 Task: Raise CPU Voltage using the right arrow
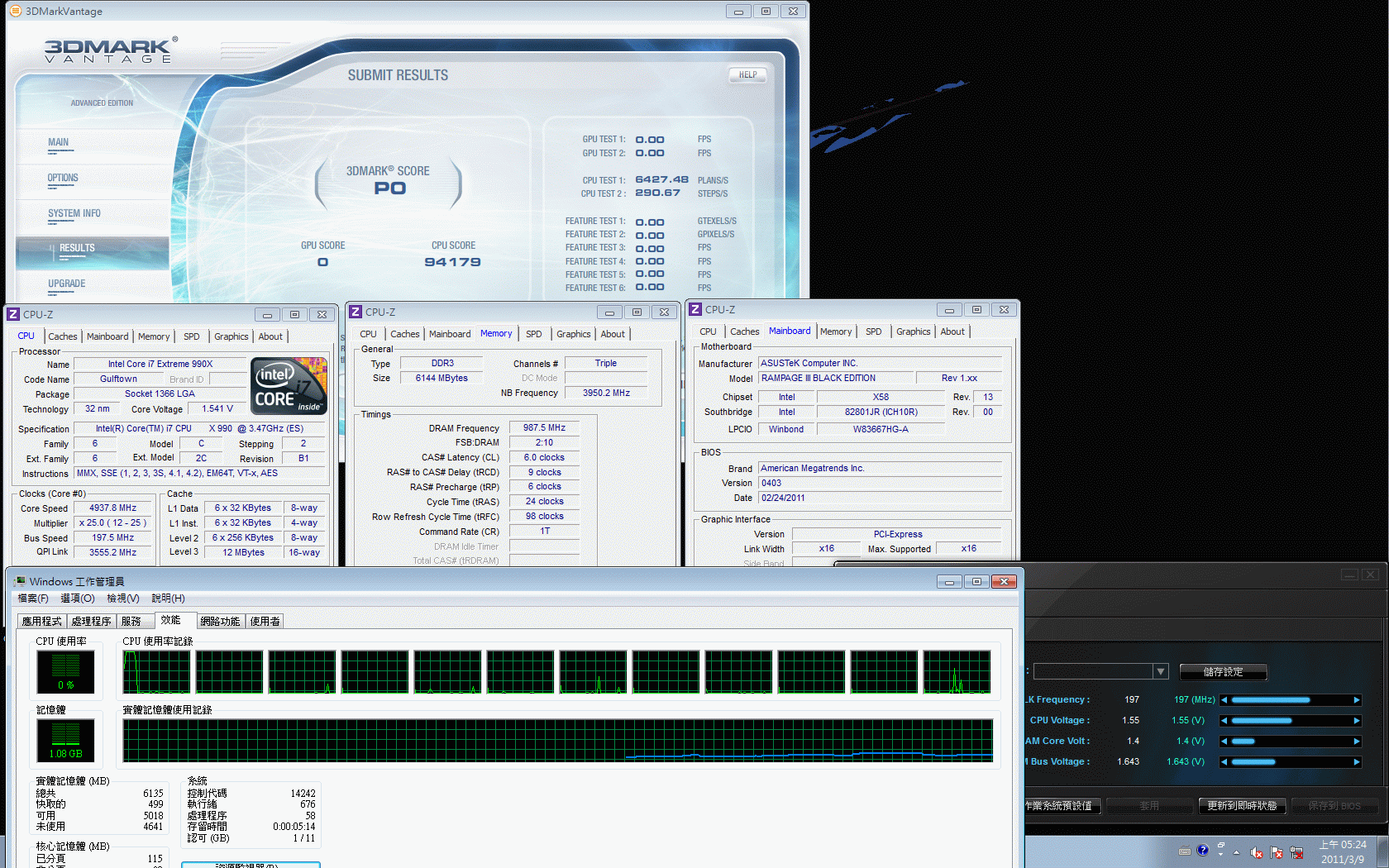point(1357,721)
